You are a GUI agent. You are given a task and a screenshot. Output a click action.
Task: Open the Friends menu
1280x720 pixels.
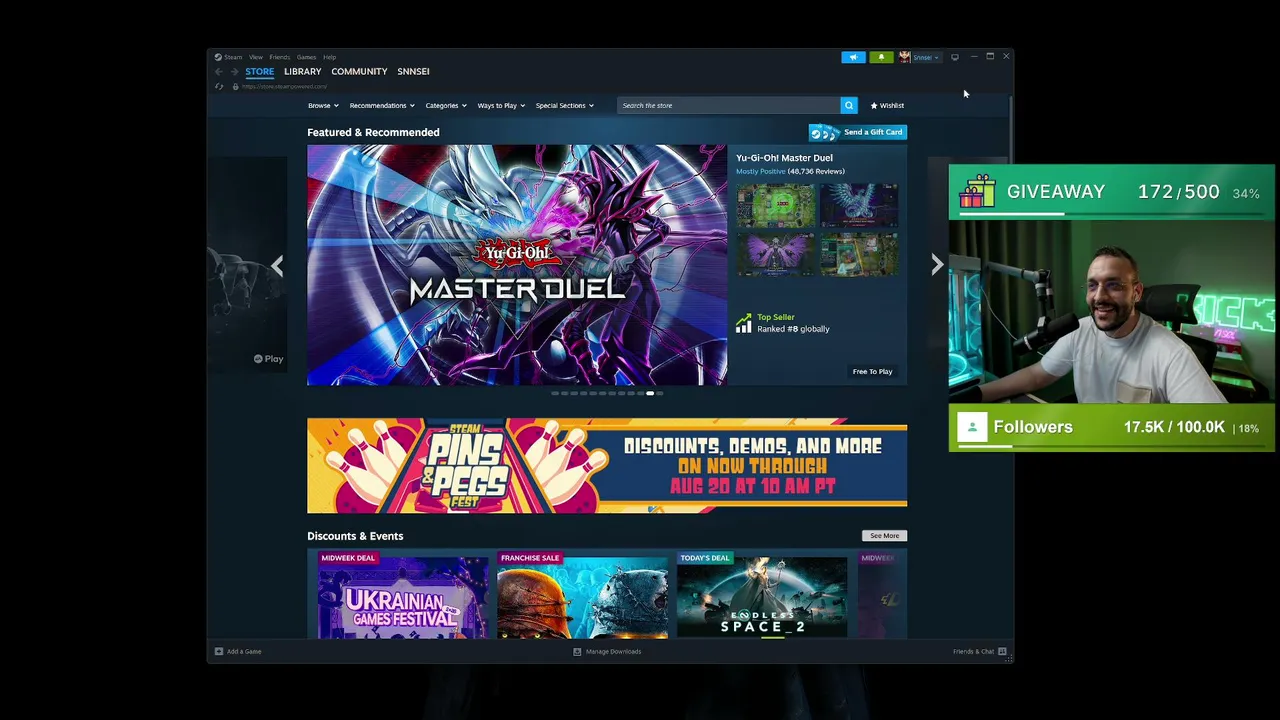279,57
